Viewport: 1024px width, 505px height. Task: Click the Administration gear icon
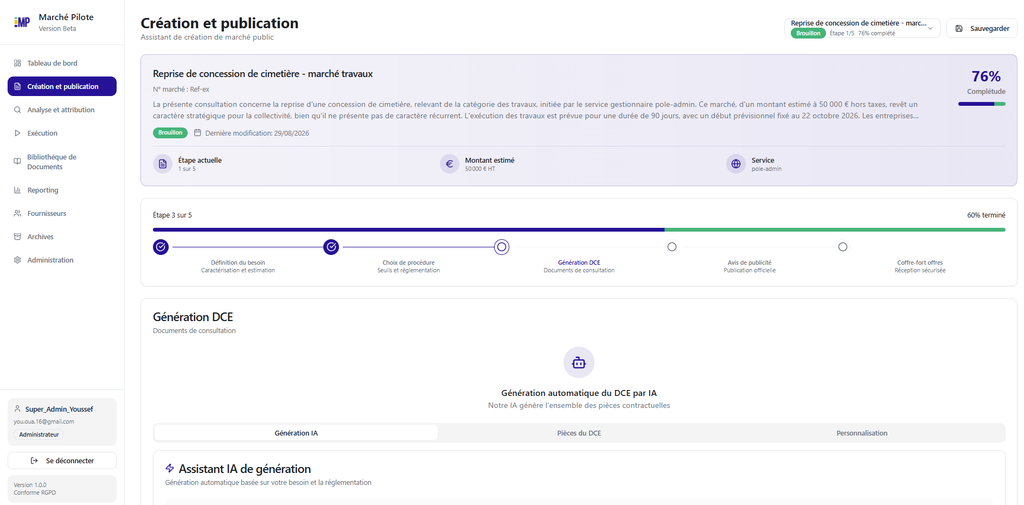[17, 260]
